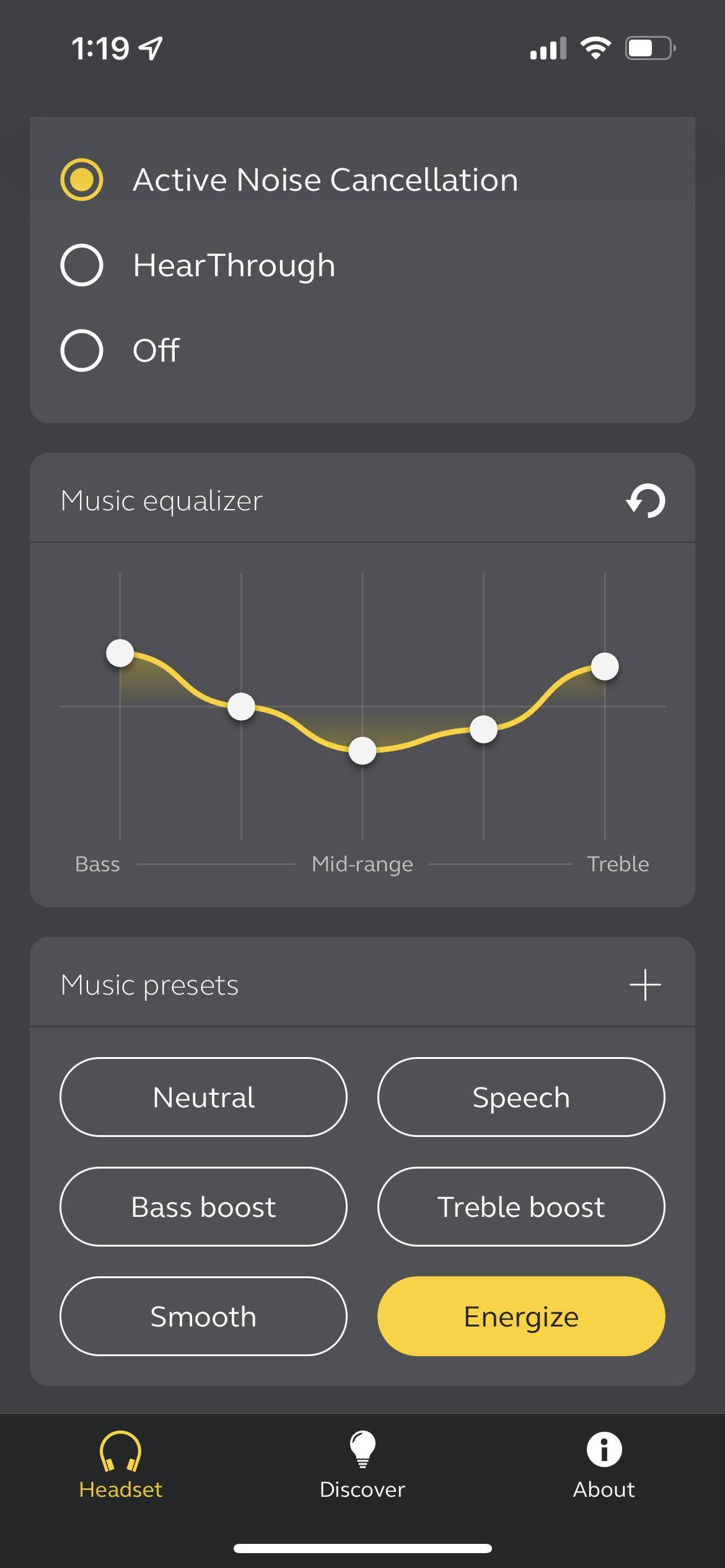Click the fourth equalizer band handle
Viewport: 725px width, 1568px height.
point(483,730)
